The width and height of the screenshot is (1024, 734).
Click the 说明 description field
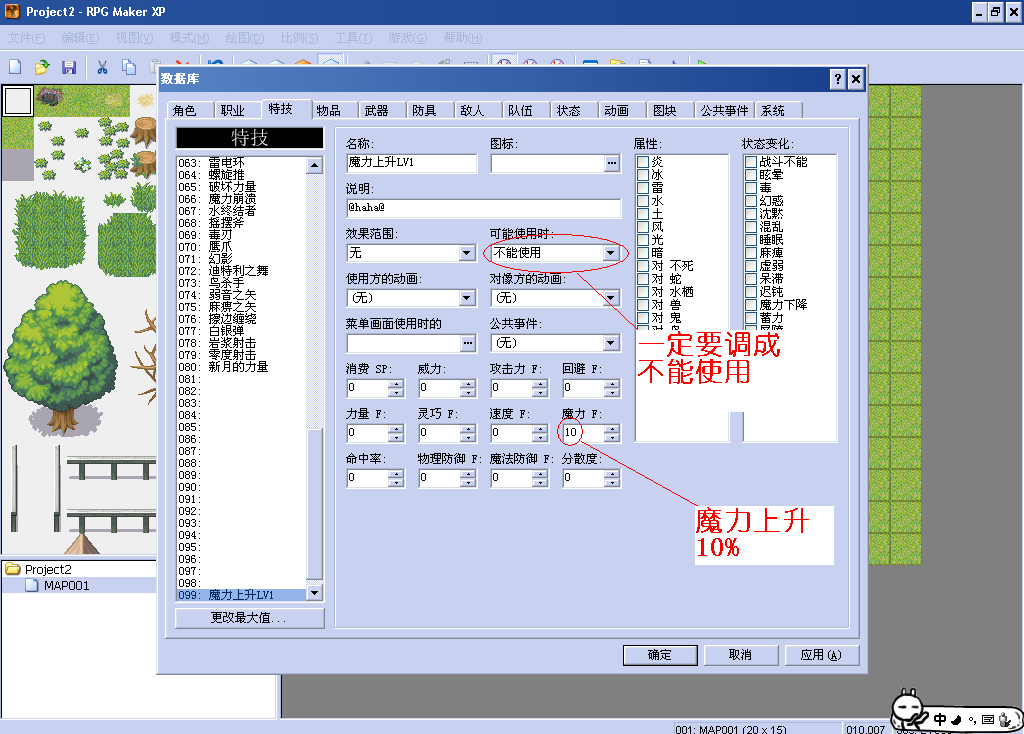pos(483,208)
